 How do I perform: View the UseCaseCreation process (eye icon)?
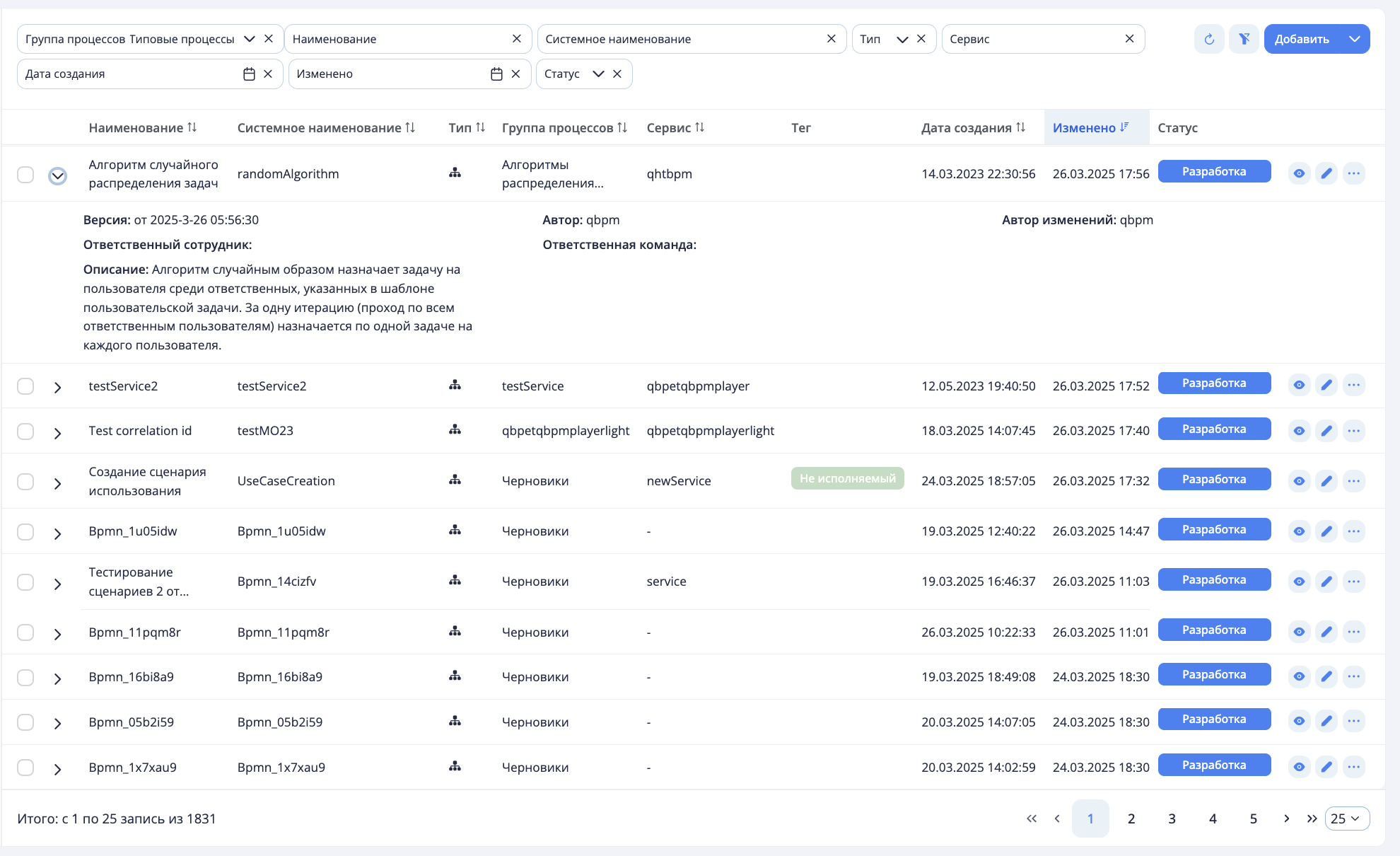click(x=1299, y=481)
